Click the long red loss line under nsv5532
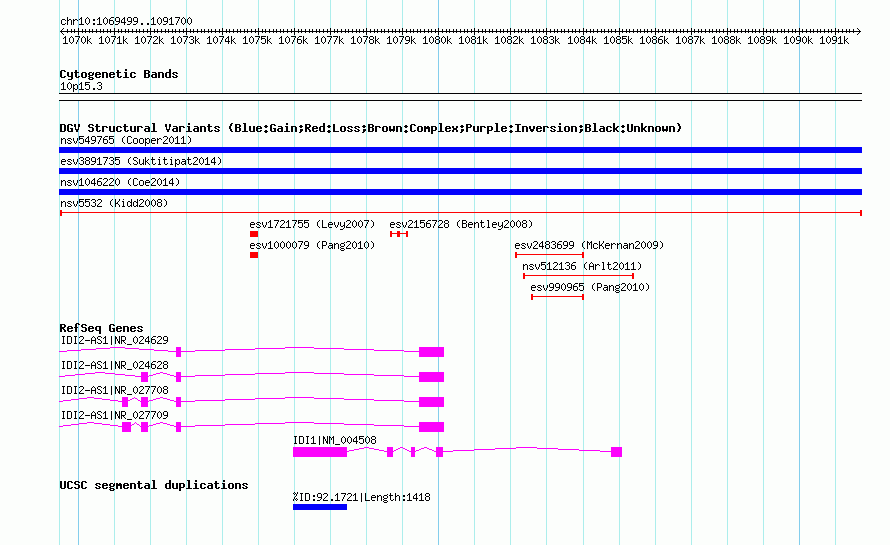 click(460, 213)
